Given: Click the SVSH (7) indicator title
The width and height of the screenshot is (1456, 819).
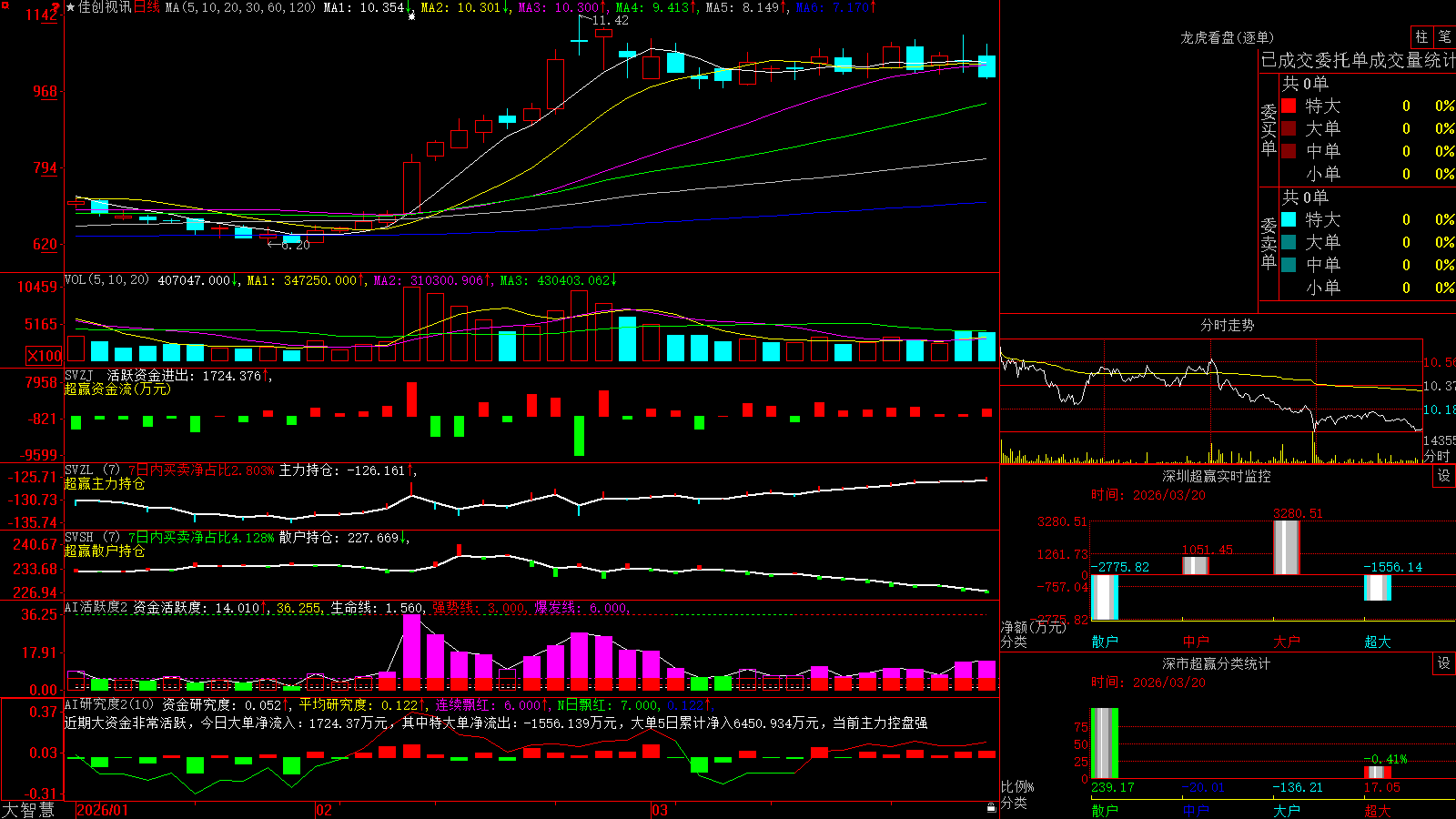Looking at the screenshot, I should (92, 538).
